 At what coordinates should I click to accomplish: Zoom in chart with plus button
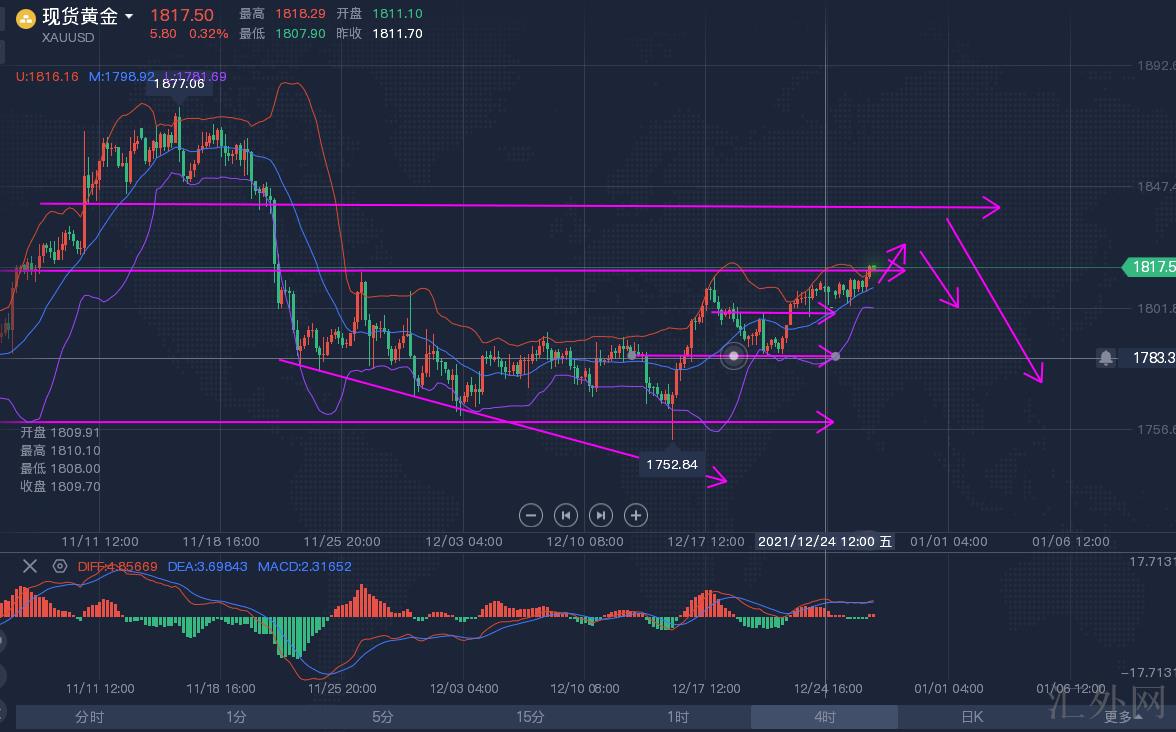pos(635,515)
